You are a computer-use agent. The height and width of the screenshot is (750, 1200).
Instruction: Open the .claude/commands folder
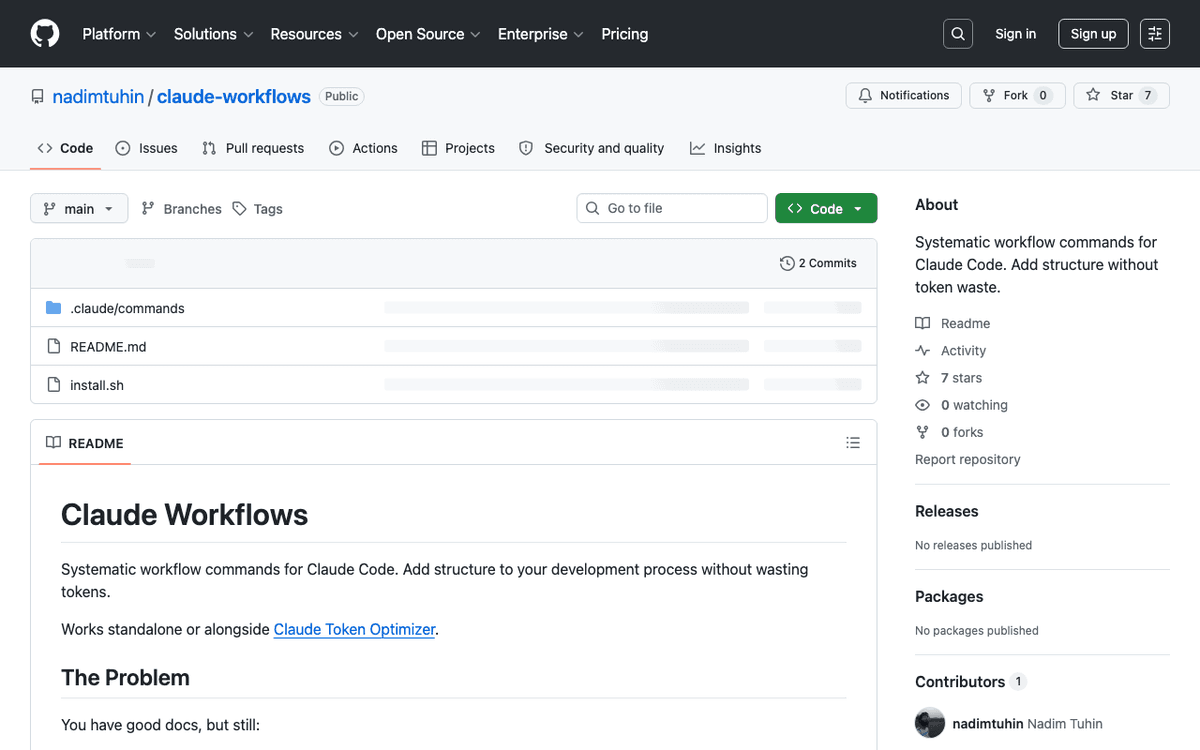(x=127, y=308)
